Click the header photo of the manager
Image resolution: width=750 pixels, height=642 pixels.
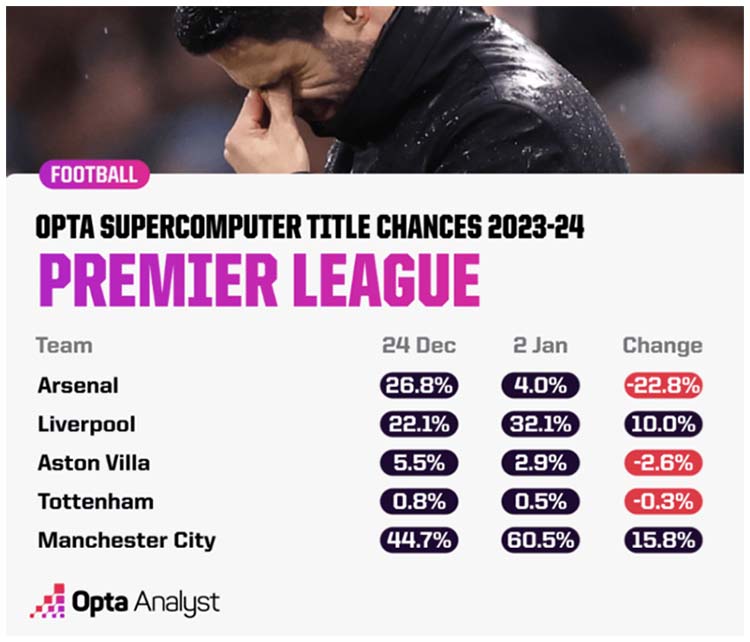(x=375, y=90)
